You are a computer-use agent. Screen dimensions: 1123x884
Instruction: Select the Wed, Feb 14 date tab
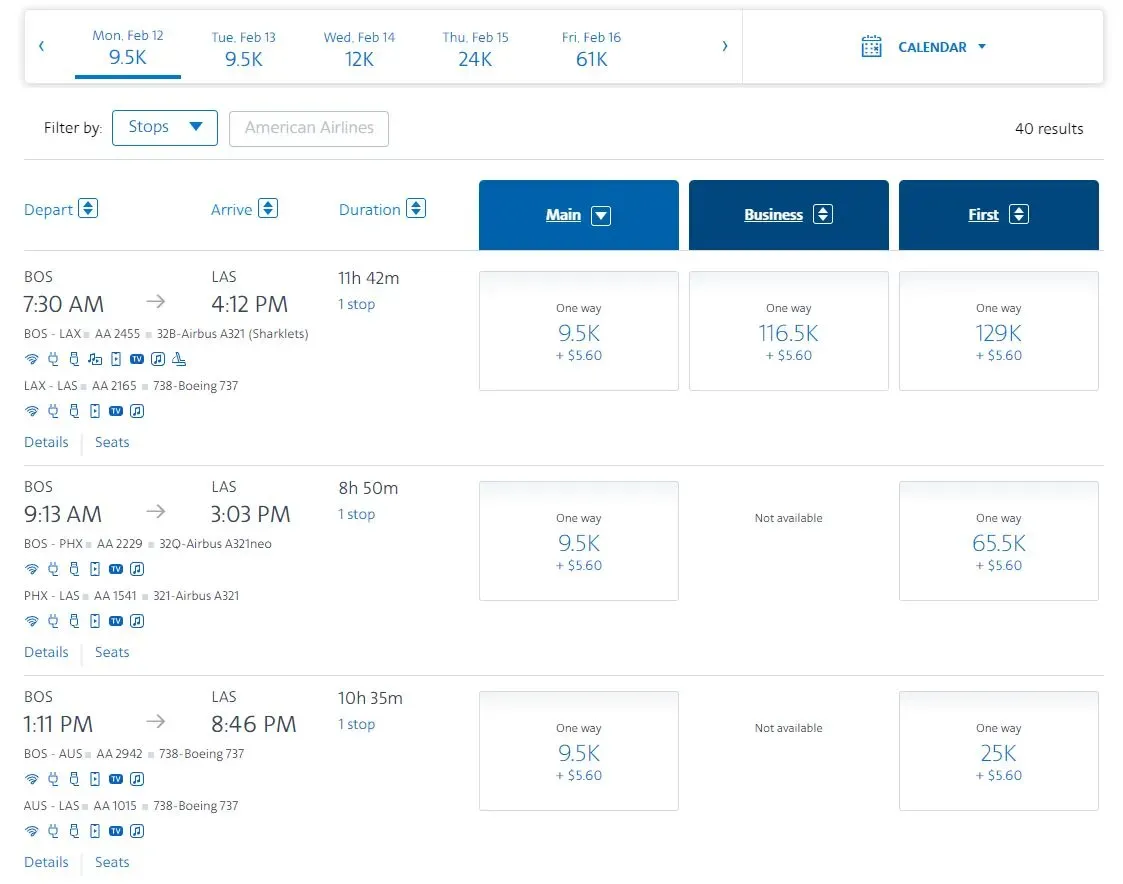359,48
